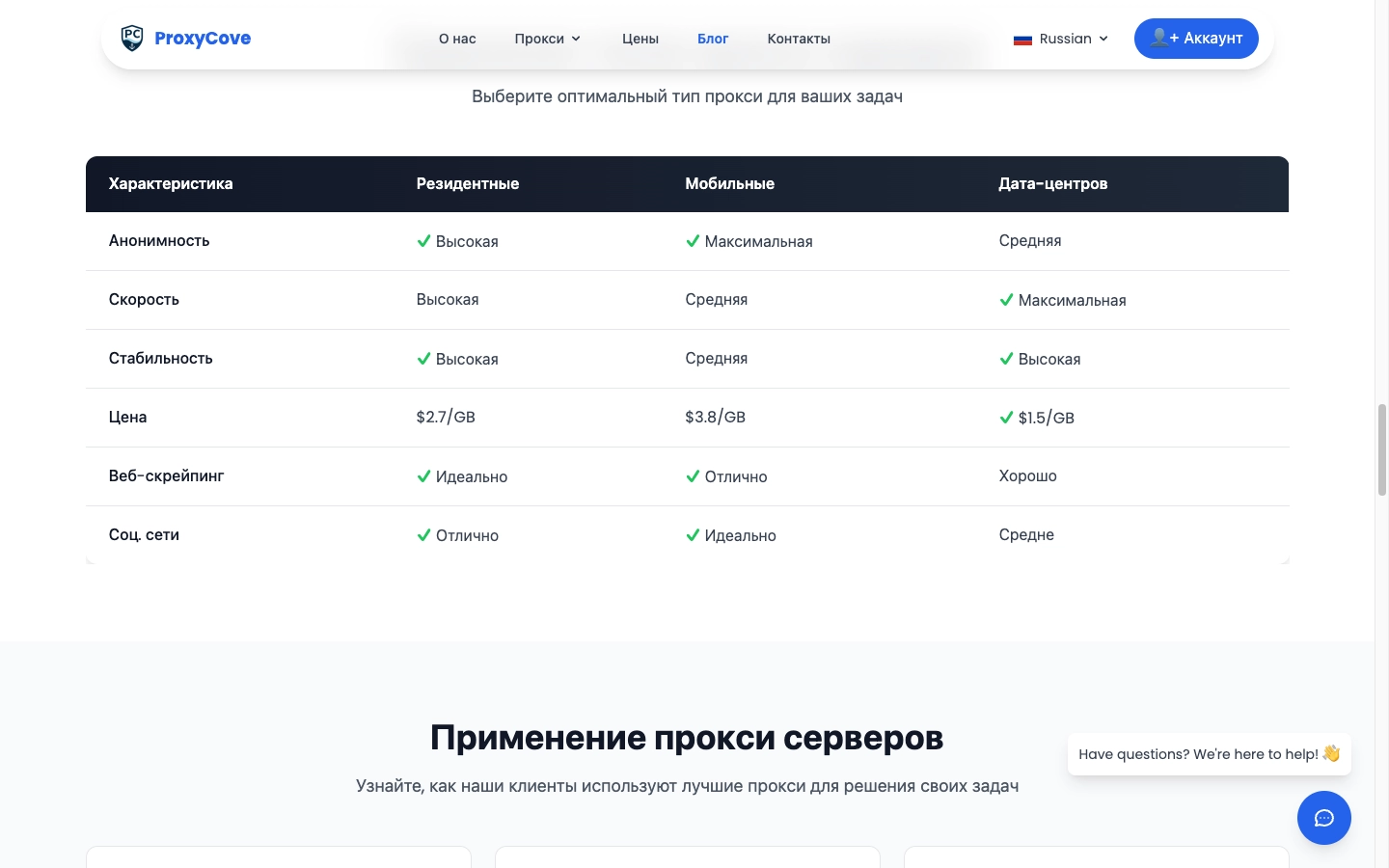Image resolution: width=1389 pixels, height=868 pixels.
Task: Click the Цена row label
Action: (x=128, y=417)
